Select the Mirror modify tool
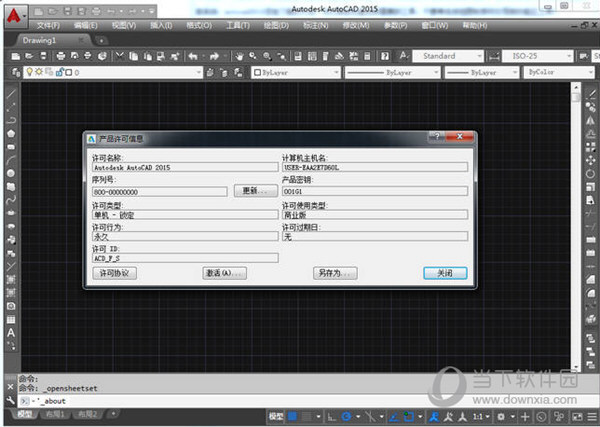The image size is (600, 427). click(591, 121)
